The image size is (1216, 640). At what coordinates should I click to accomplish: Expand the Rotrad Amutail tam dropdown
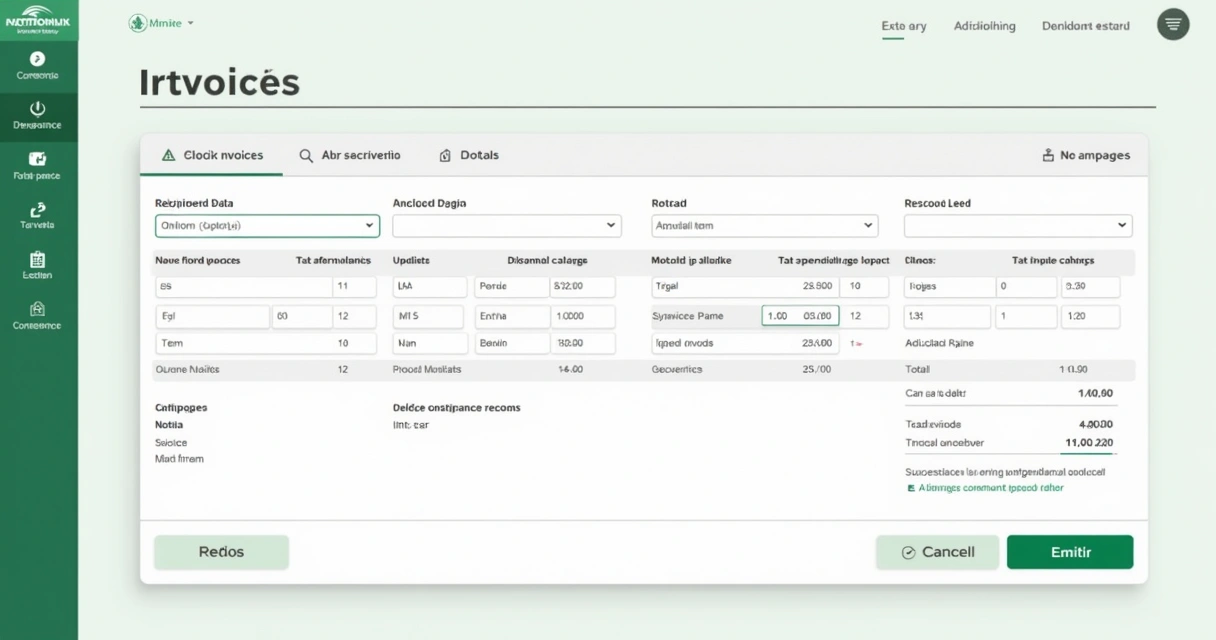pyautogui.click(x=764, y=226)
